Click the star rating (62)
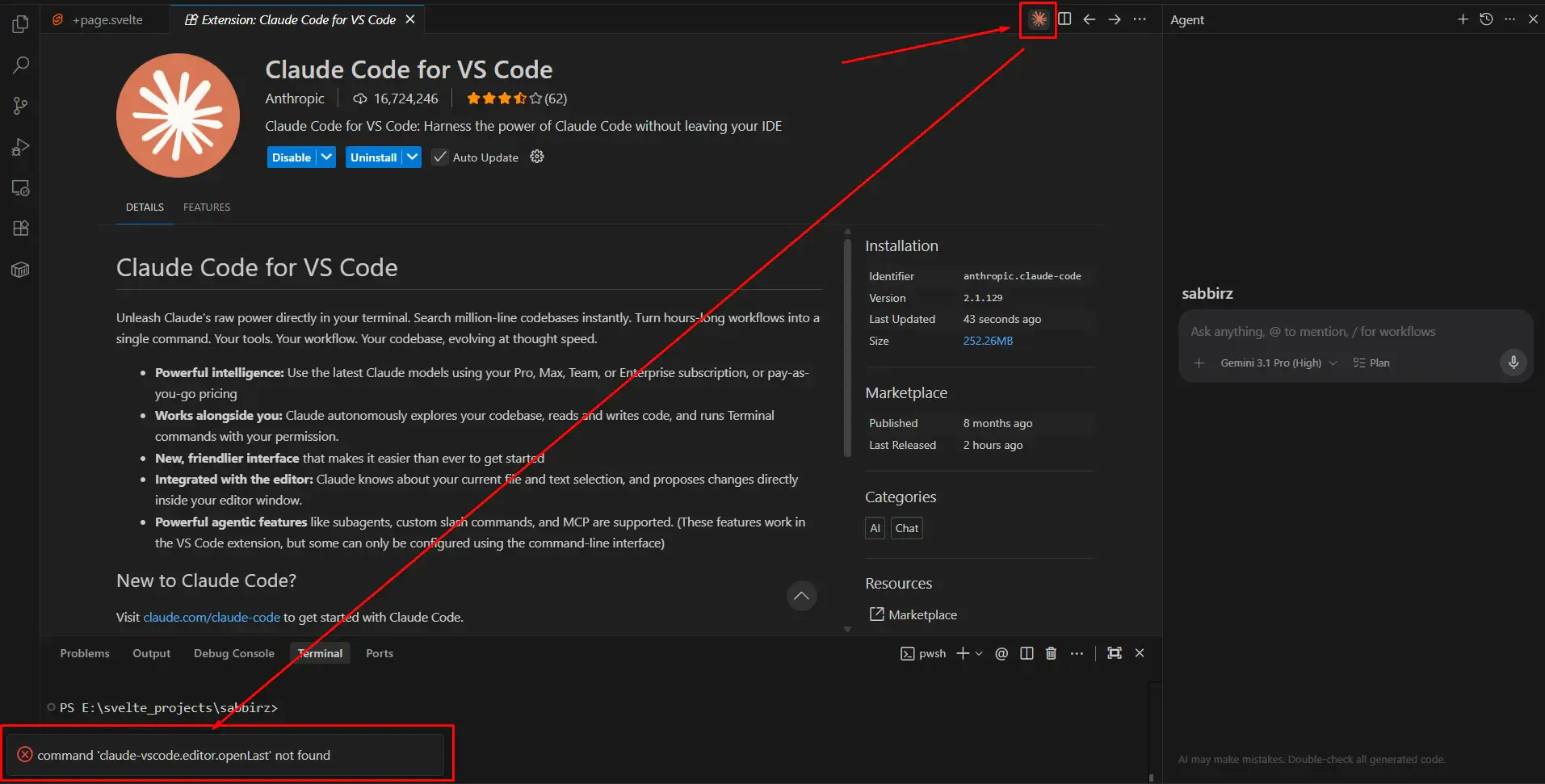Image resolution: width=1545 pixels, height=784 pixels. (517, 99)
